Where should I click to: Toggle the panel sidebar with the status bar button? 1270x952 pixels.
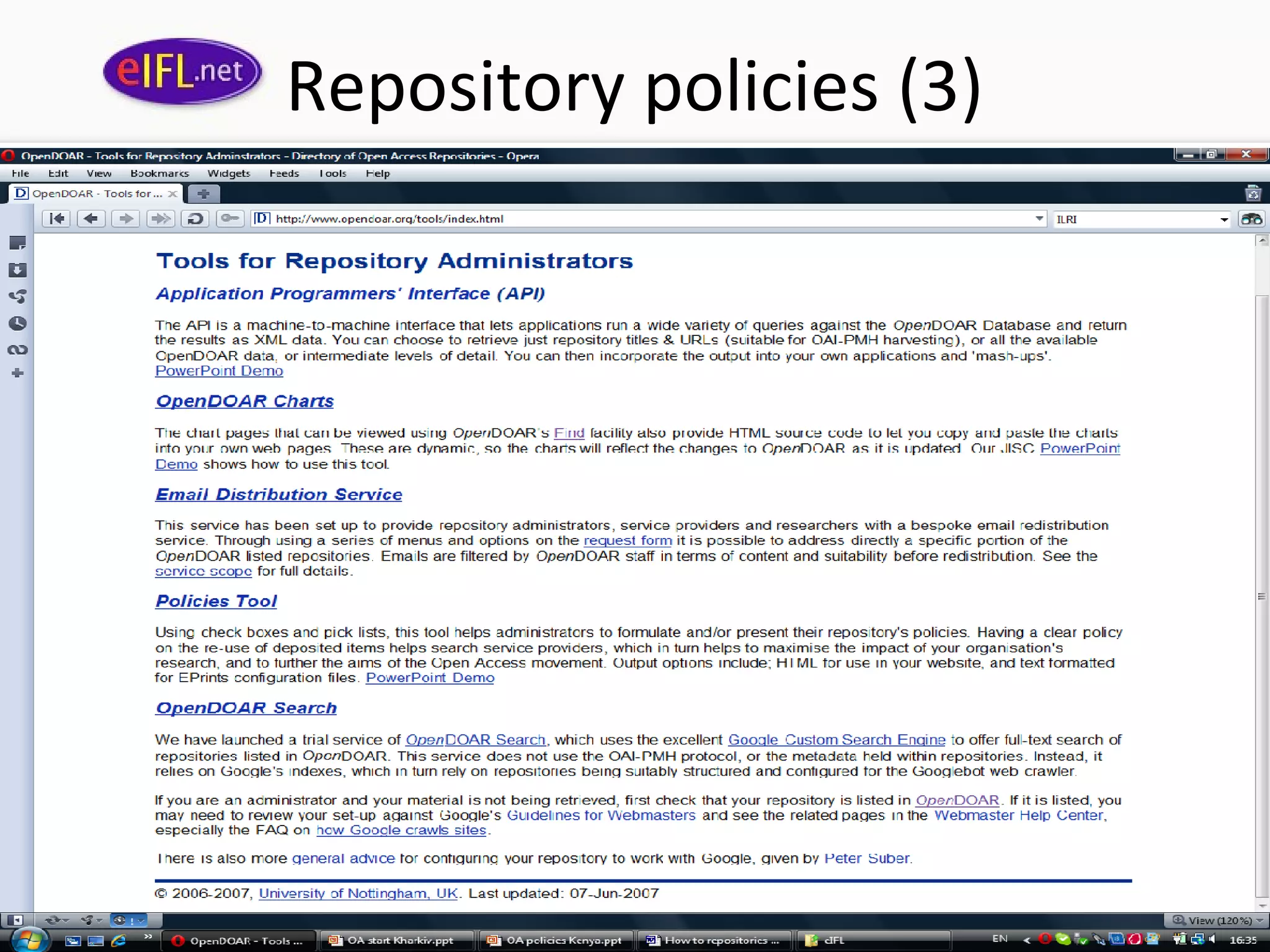click(x=16, y=920)
